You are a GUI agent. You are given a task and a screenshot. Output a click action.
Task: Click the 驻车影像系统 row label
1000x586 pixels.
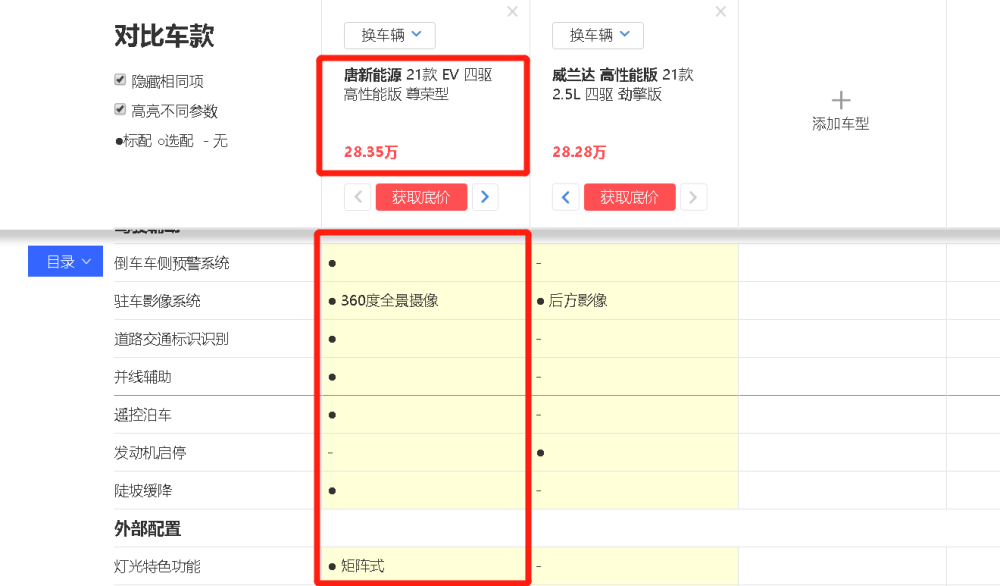point(157,301)
